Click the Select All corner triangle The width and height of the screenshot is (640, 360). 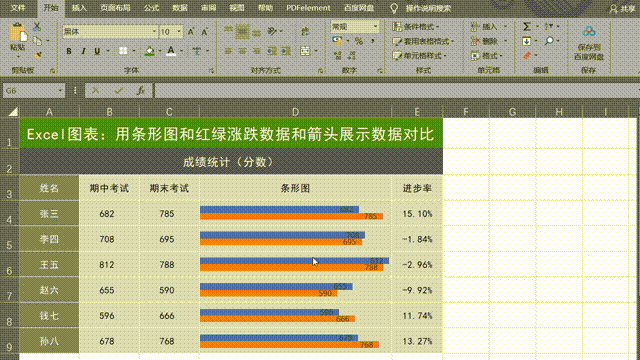[13, 111]
